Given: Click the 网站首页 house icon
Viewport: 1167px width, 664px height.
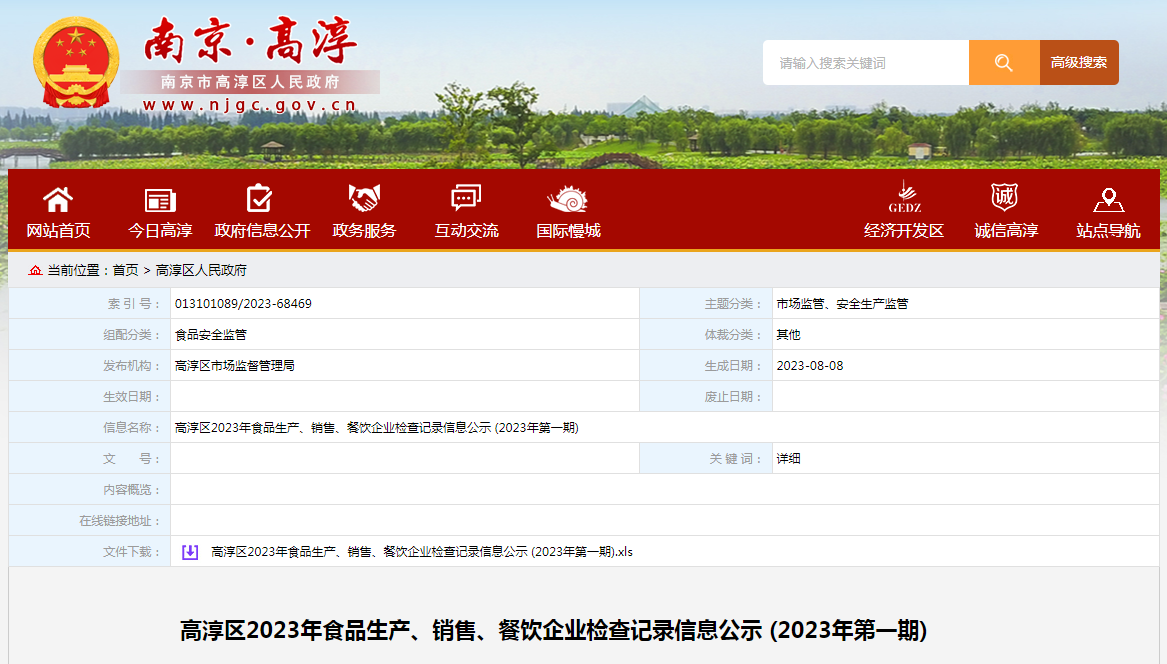Looking at the screenshot, I should (58, 199).
